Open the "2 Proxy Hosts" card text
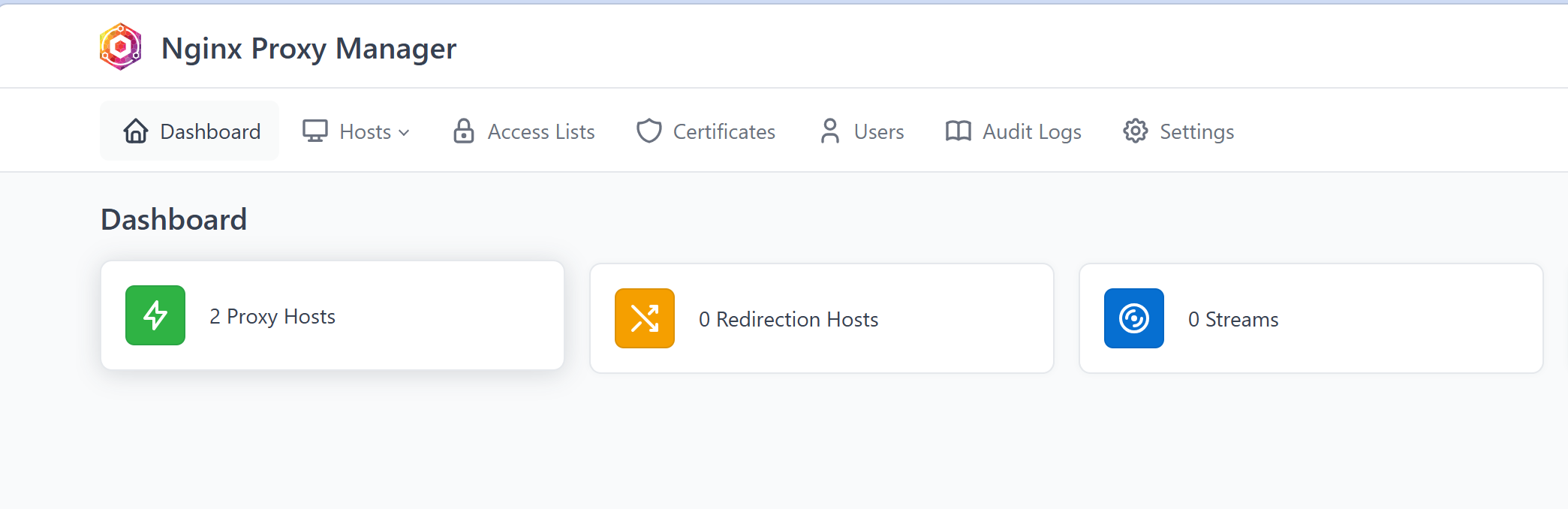 (272, 317)
